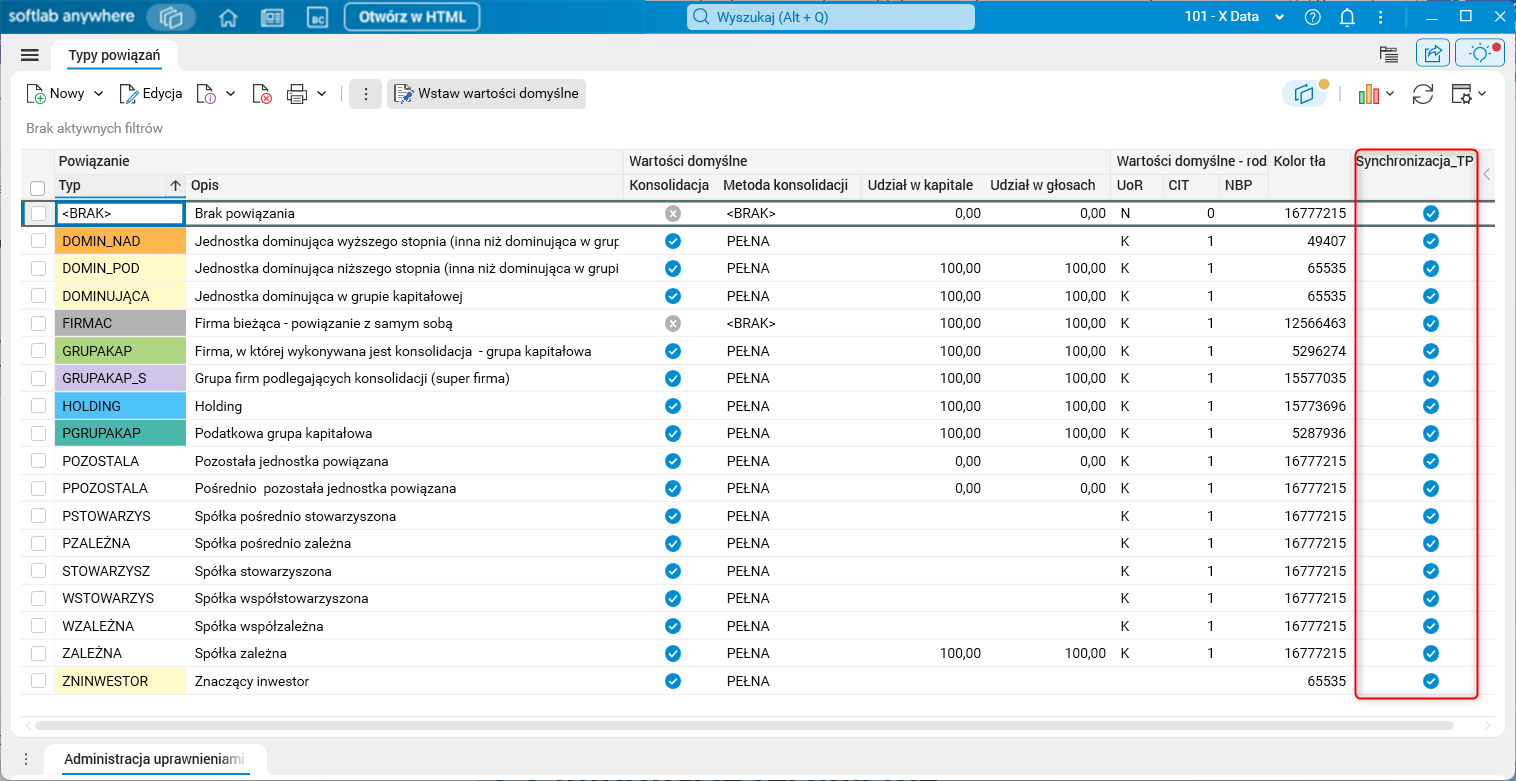Click the Otwórz w HTML button
Viewport: 1516px width, 781px height.
[411, 17]
